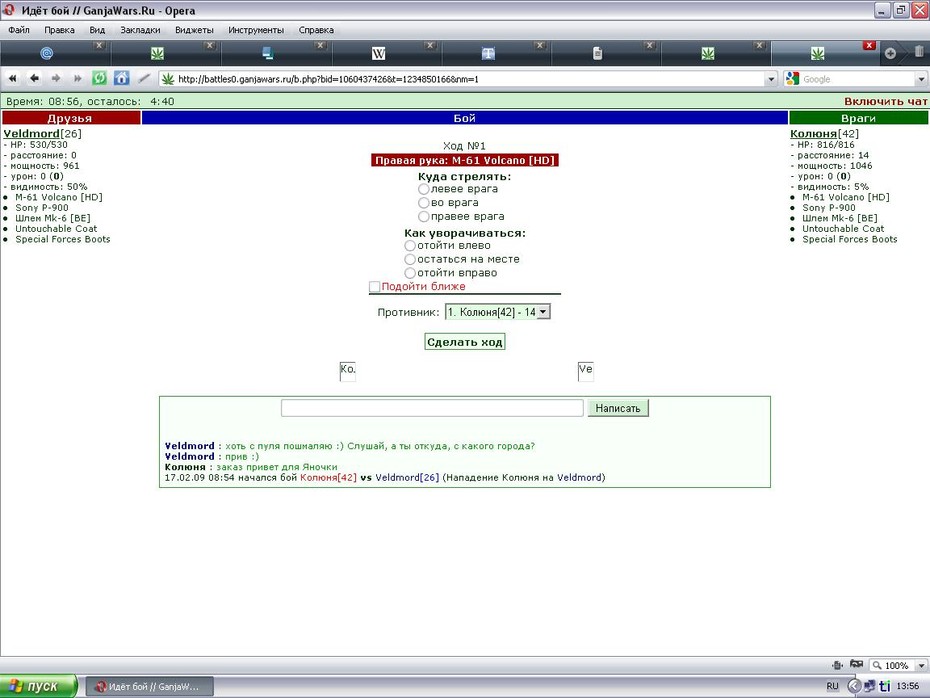
Task: Open the Виджеты menu
Action: coord(194,30)
